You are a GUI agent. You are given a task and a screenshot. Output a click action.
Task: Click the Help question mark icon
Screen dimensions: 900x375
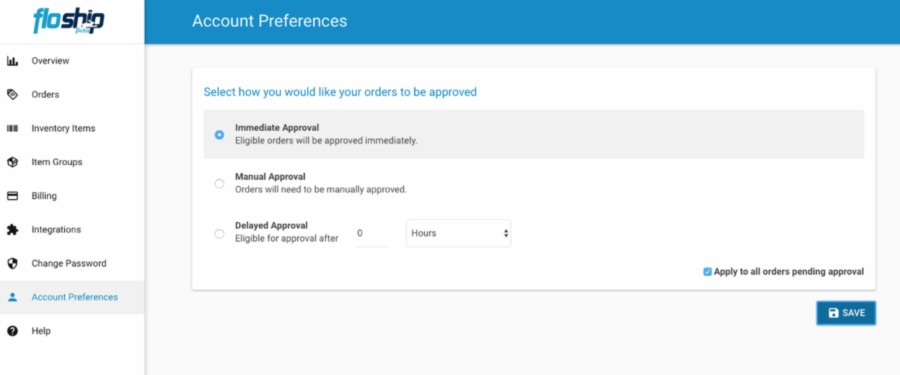[12, 331]
